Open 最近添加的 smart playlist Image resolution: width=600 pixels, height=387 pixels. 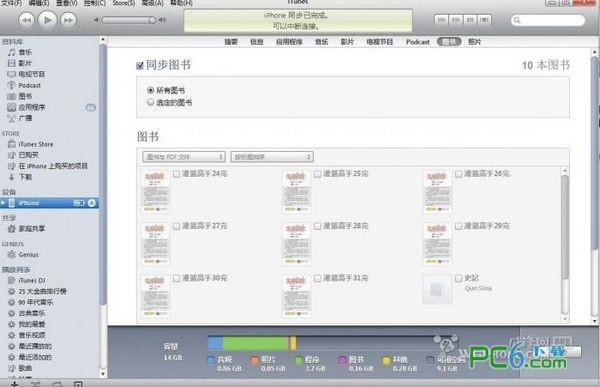tap(35, 357)
